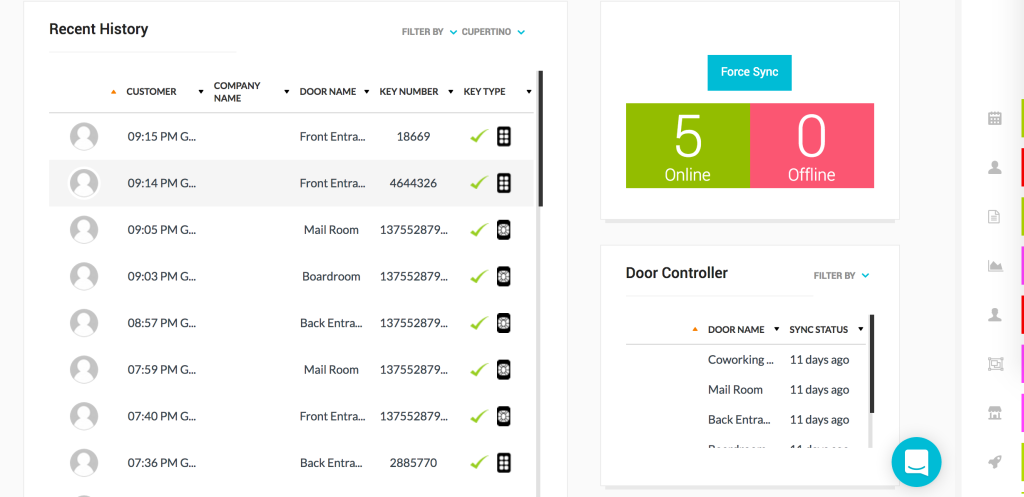
Task: Open the storefront icon in the sidebar
Action: pyautogui.click(x=995, y=413)
